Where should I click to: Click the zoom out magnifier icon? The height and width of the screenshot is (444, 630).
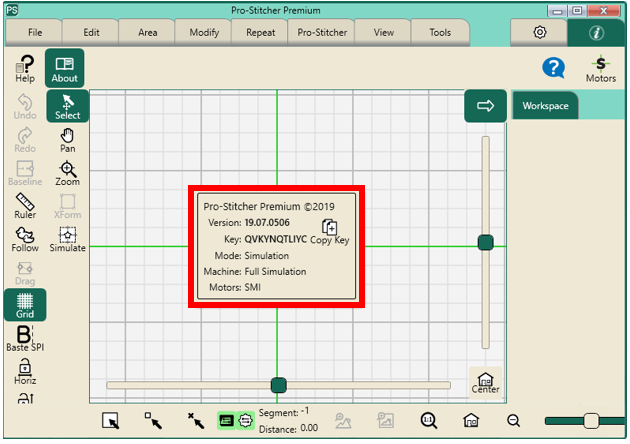click(x=513, y=421)
